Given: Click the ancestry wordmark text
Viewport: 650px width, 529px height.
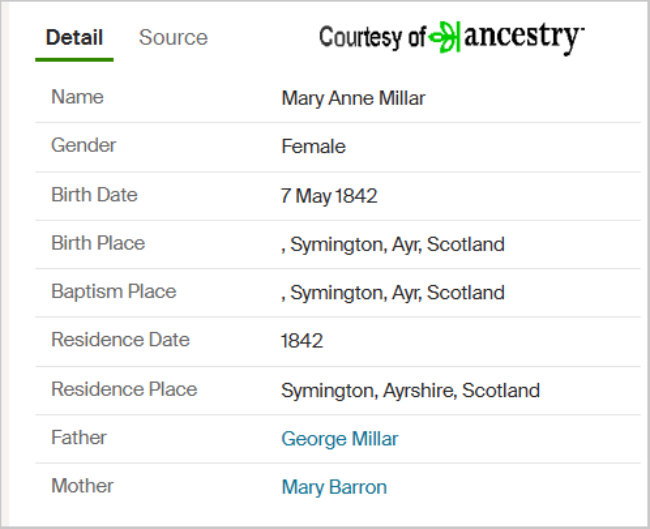Looking at the screenshot, I should (524, 38).
